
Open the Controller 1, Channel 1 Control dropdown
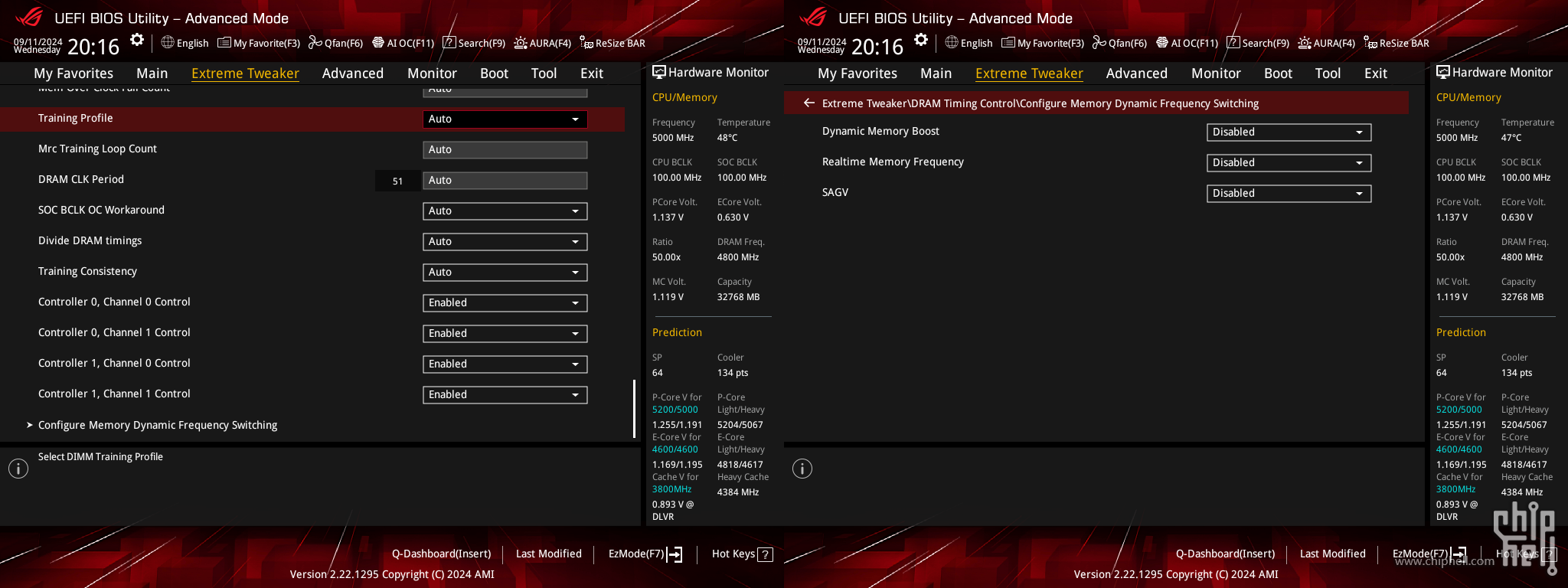pyautogui.click(x=505, y=395)
